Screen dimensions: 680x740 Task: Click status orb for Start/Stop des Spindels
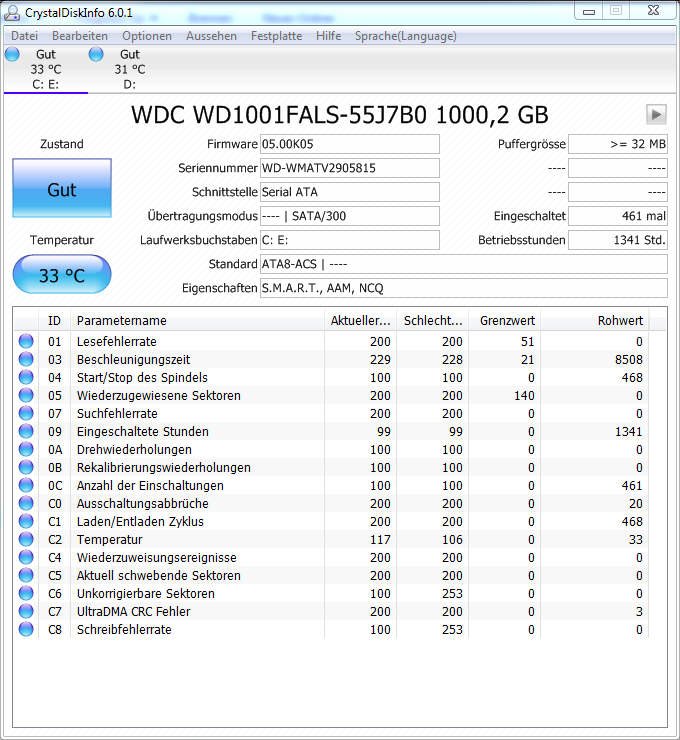point(26,377)
